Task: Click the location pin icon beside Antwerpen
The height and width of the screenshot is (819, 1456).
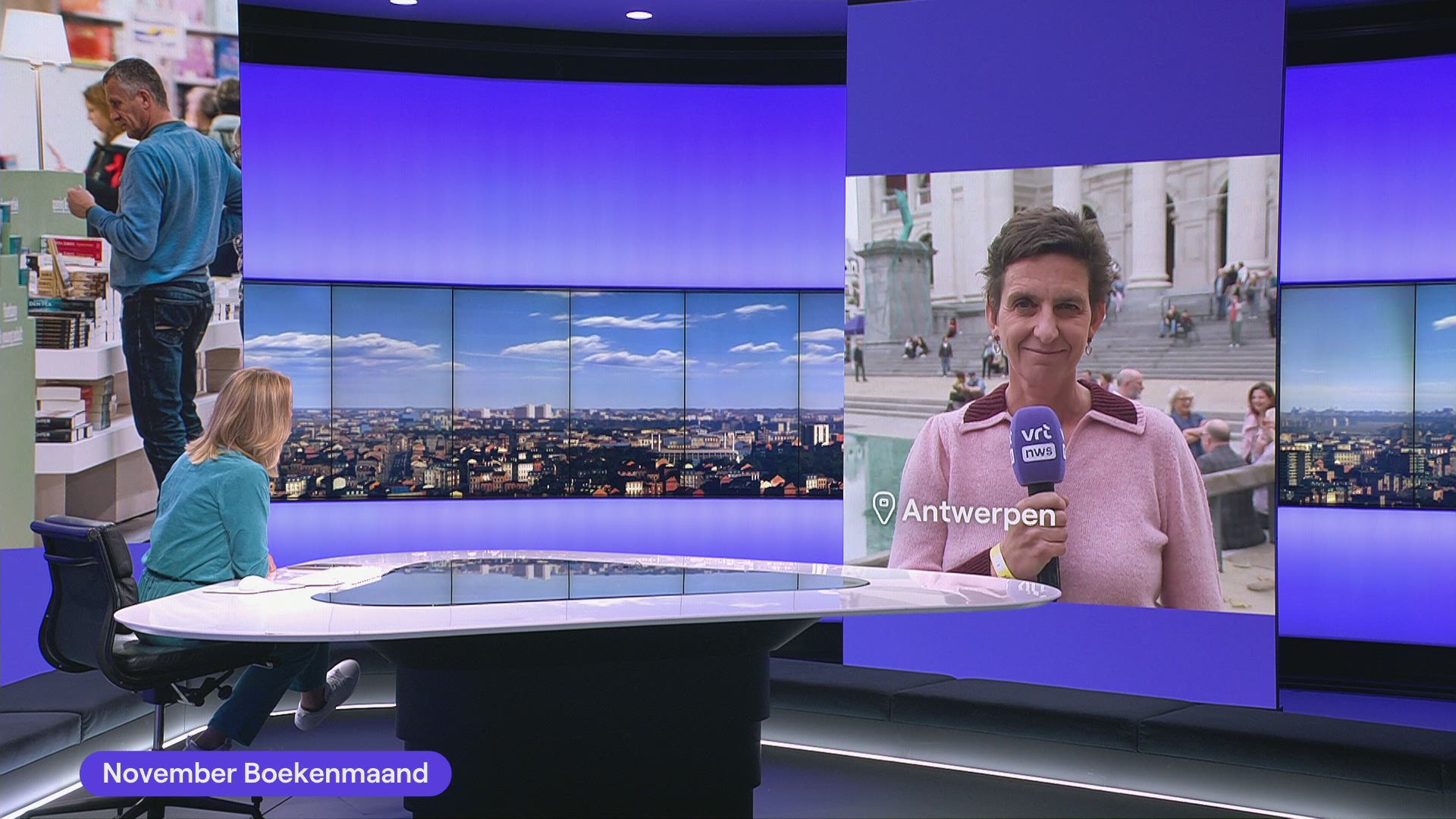Action: [x=883, y=508]
